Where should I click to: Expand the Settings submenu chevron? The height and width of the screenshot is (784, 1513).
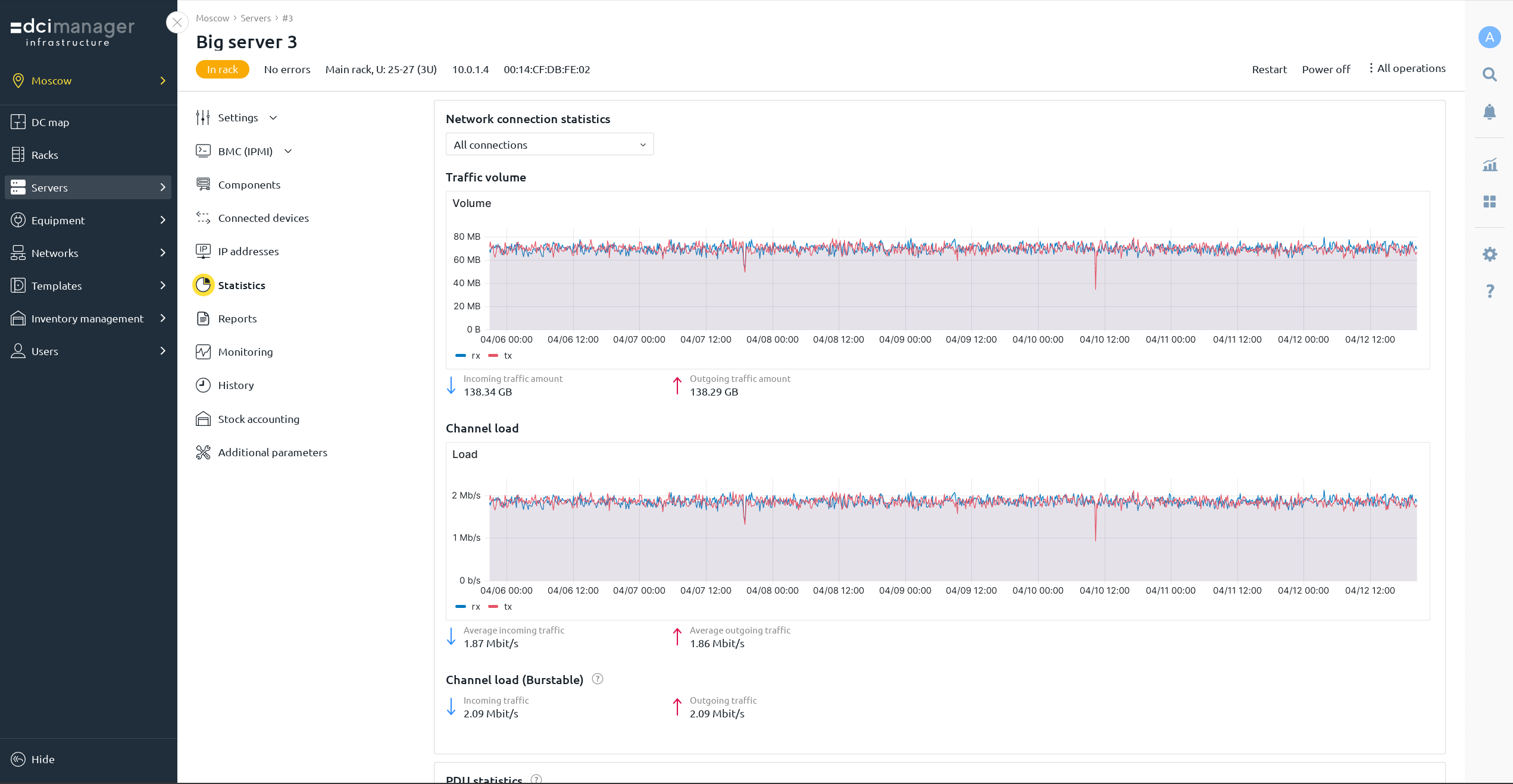click(273, 118)
